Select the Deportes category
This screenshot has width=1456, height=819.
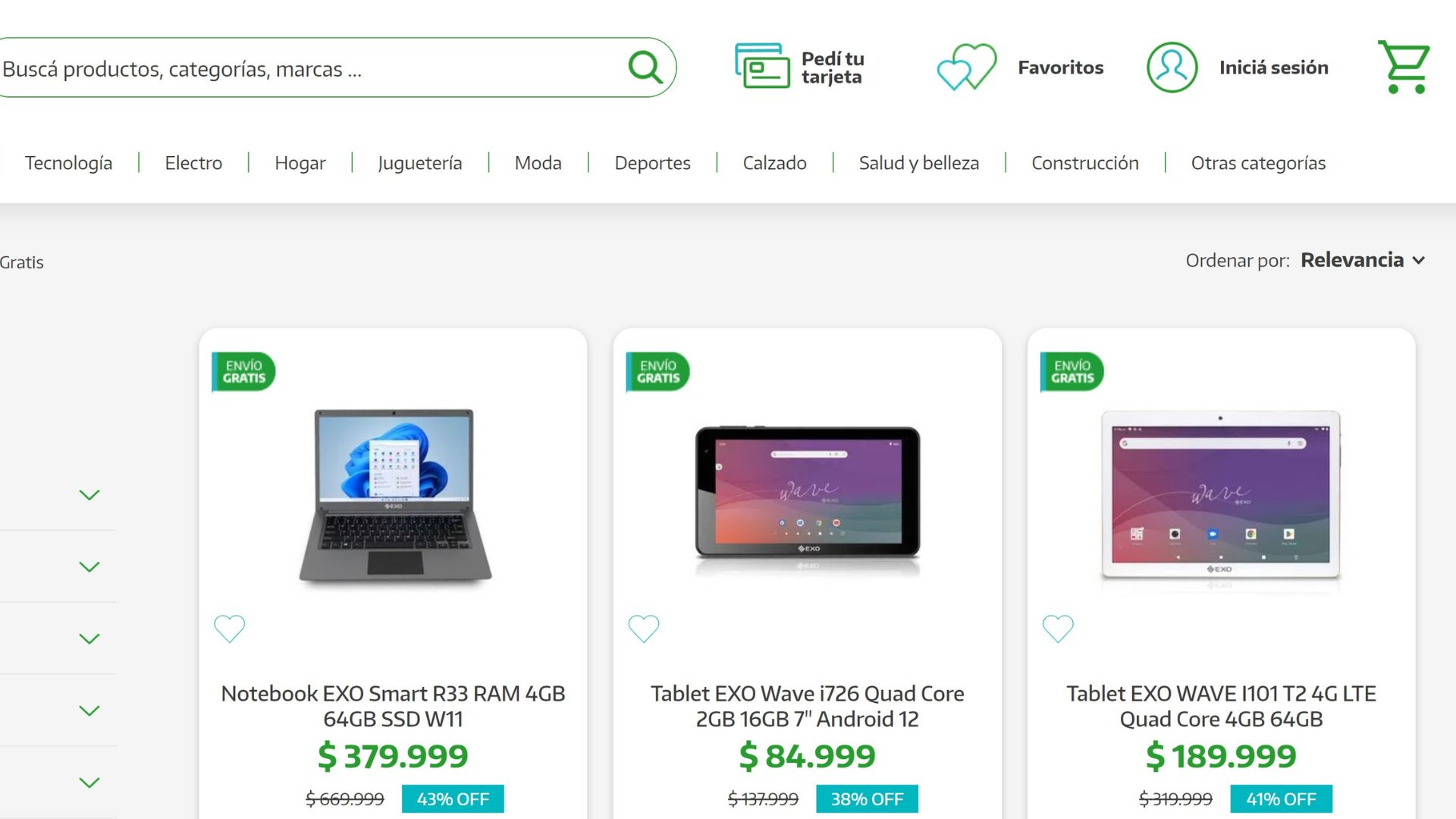coord(652,162)
